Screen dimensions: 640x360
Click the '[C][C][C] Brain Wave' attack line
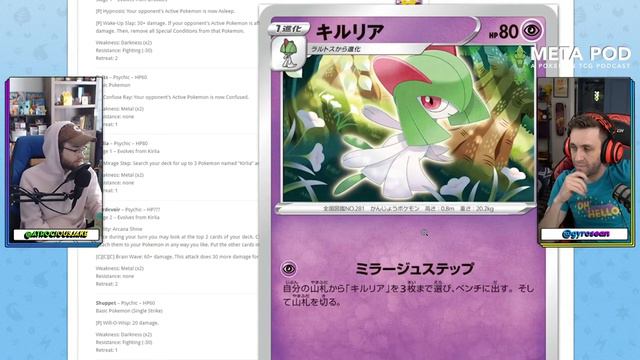point(177,257)
